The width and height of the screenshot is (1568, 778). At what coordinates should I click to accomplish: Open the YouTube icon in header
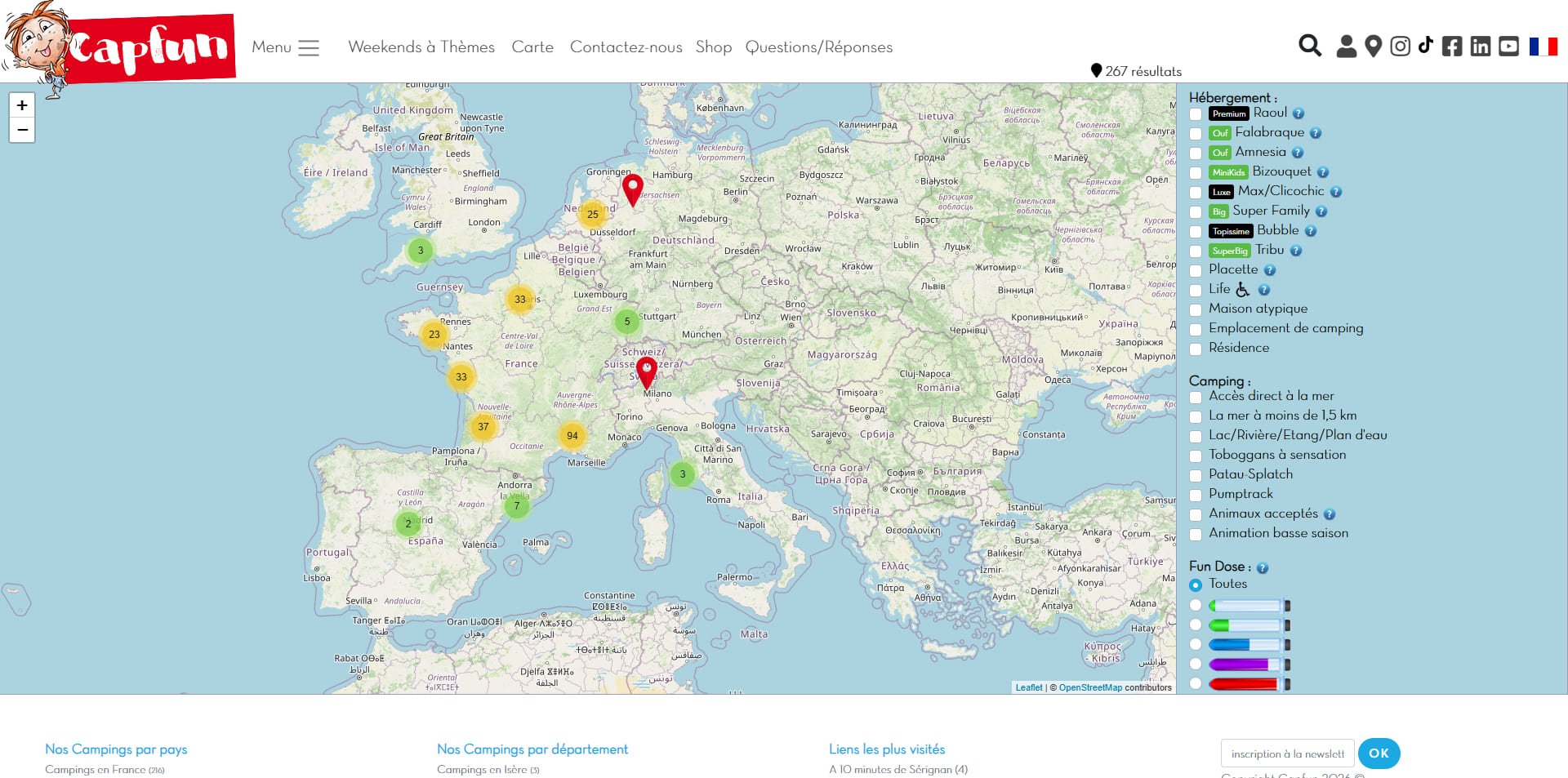click(1508, 47)
